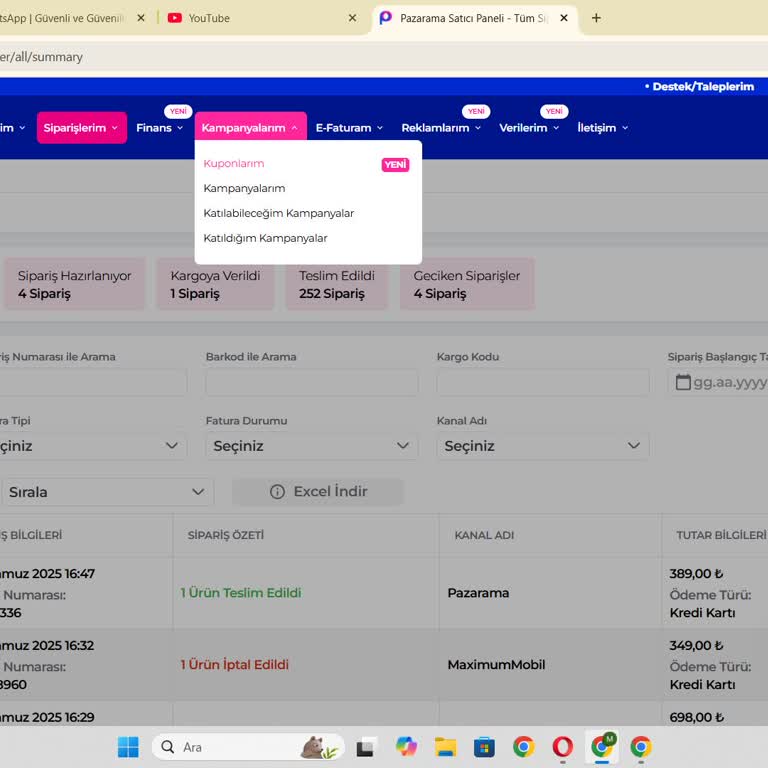This screenshot has width=768, height=768.
Task: Click the Copilot taskbar icon
Action: [x=406, y=747]
